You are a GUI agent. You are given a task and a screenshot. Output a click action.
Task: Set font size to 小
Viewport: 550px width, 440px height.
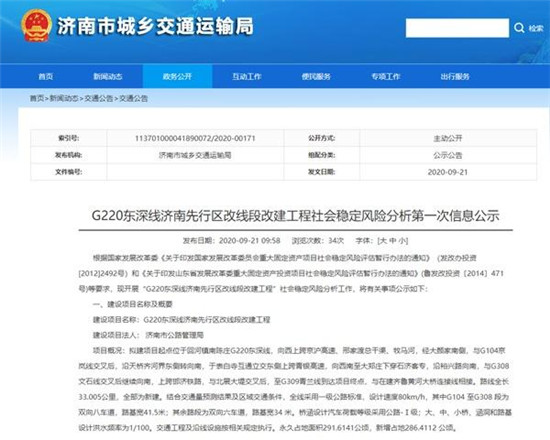(402, 241)
